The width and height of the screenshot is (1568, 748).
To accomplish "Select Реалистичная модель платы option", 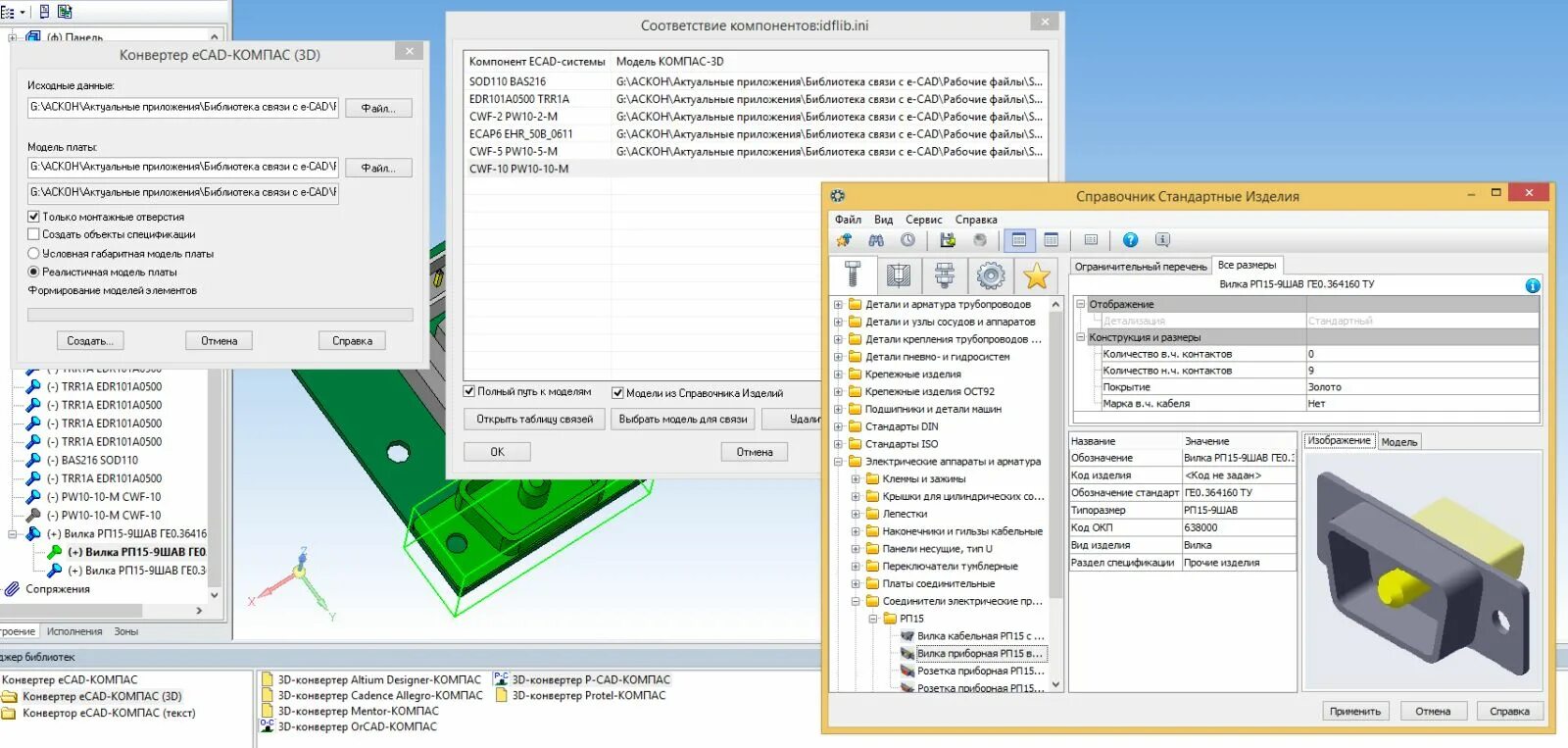I will click(x=33, y=272).
